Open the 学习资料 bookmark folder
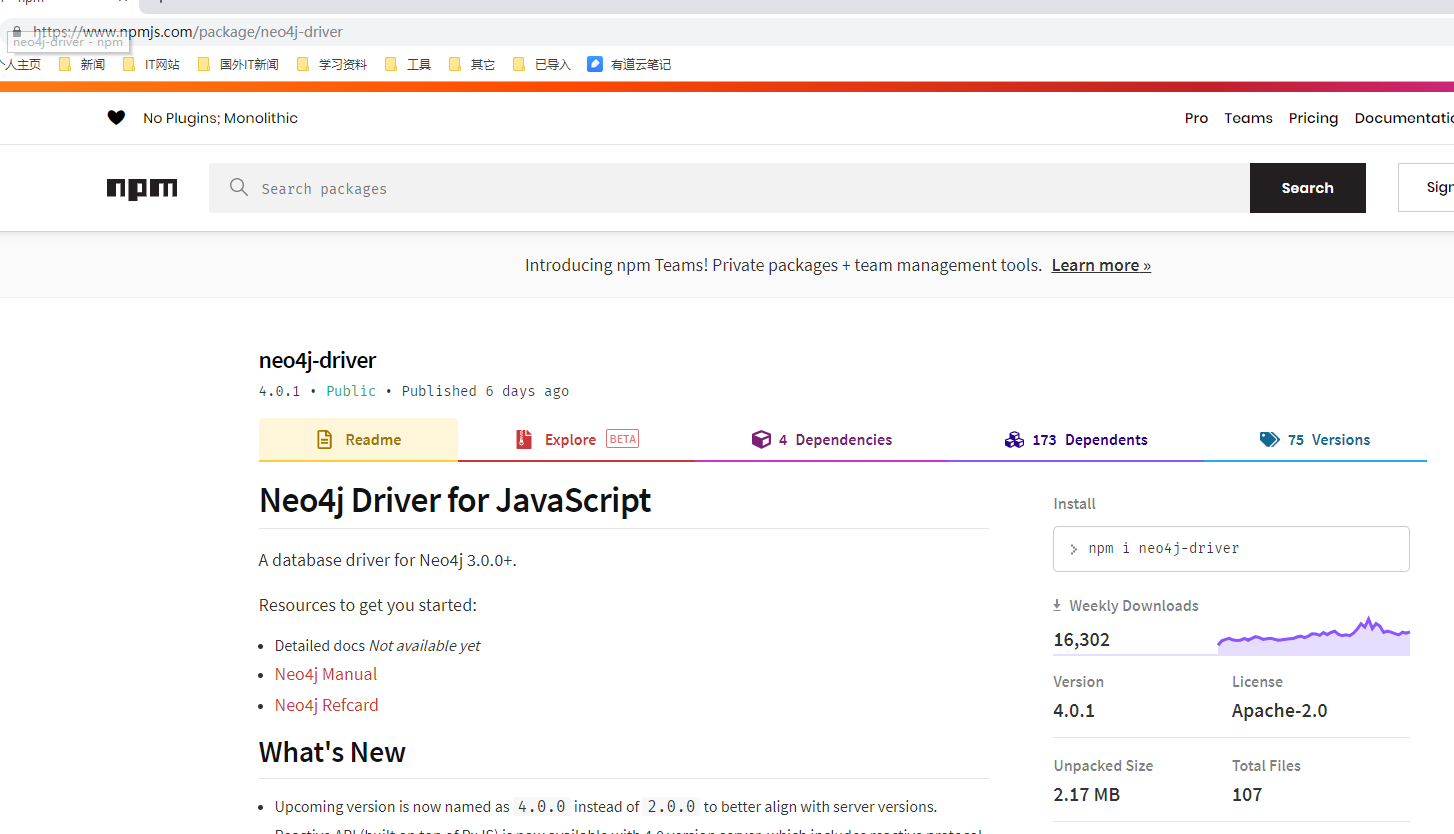 pos(332,64)
